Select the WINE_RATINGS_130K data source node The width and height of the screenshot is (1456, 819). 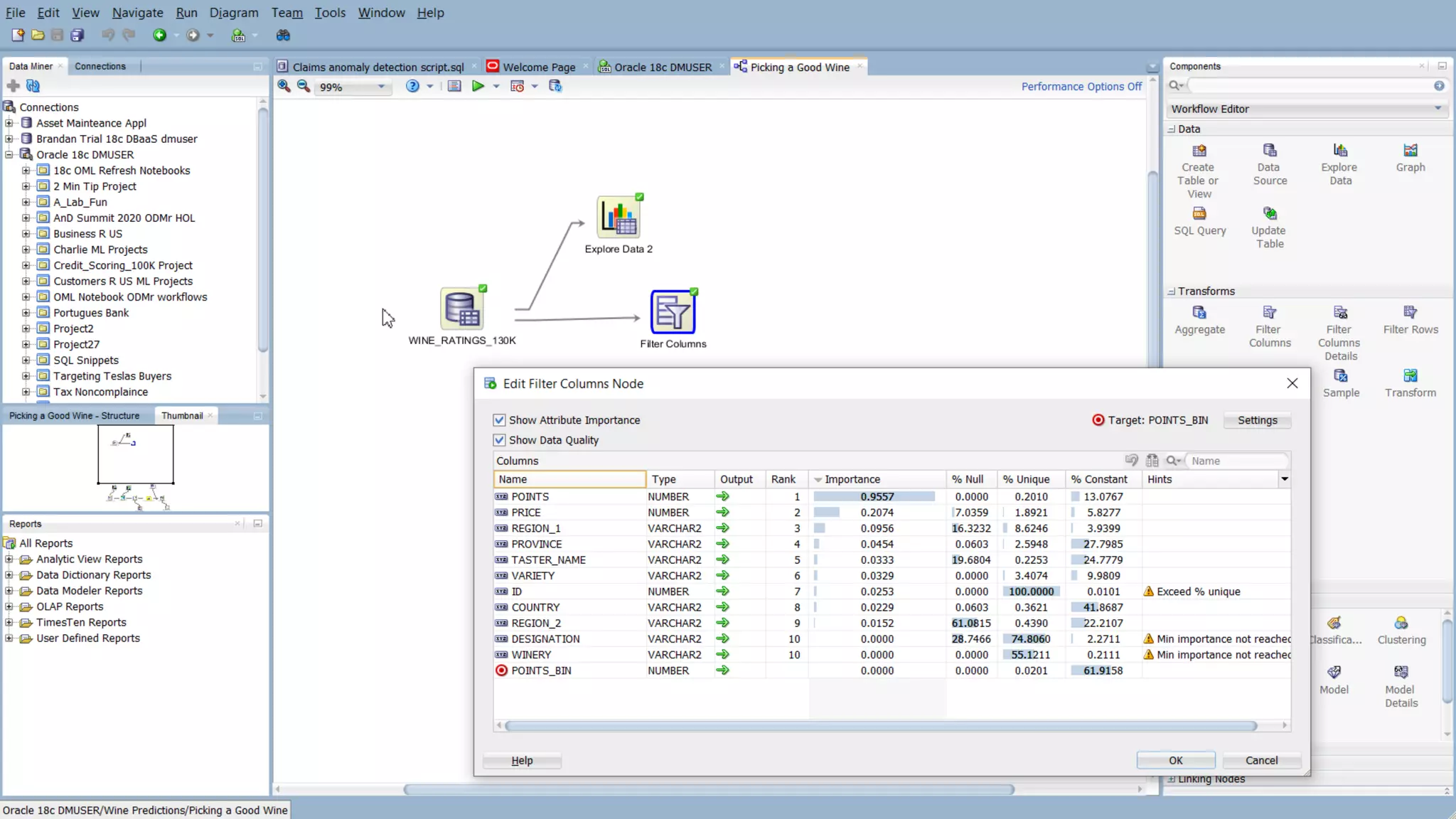coord(462,309)
